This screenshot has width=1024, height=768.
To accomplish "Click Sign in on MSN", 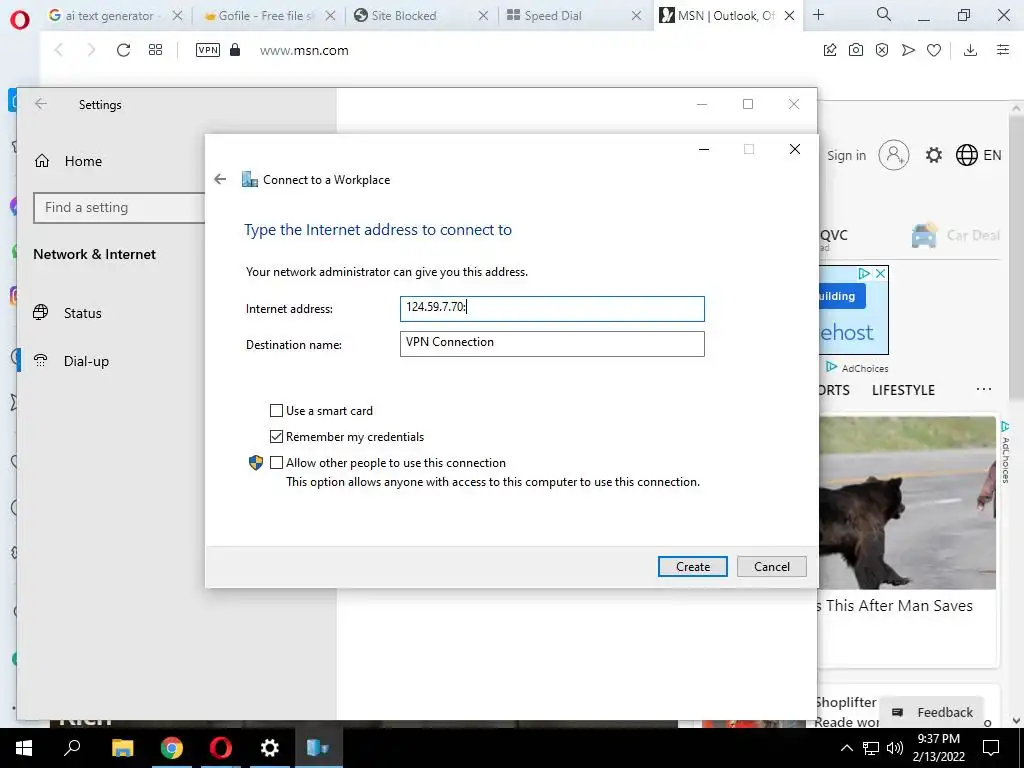I will pyautogui.click(x=846, y=155).
